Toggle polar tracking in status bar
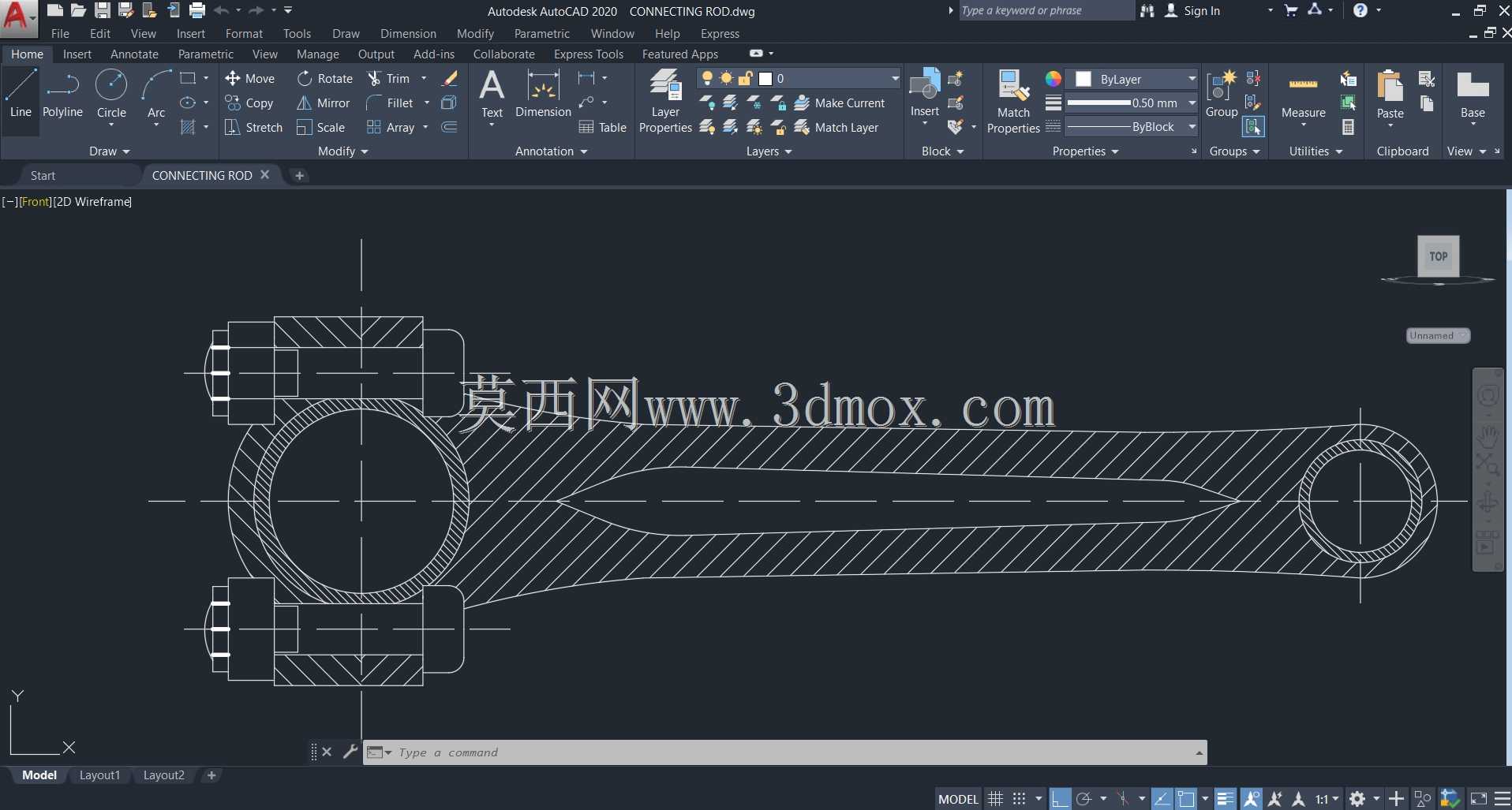 (1084, 799)
